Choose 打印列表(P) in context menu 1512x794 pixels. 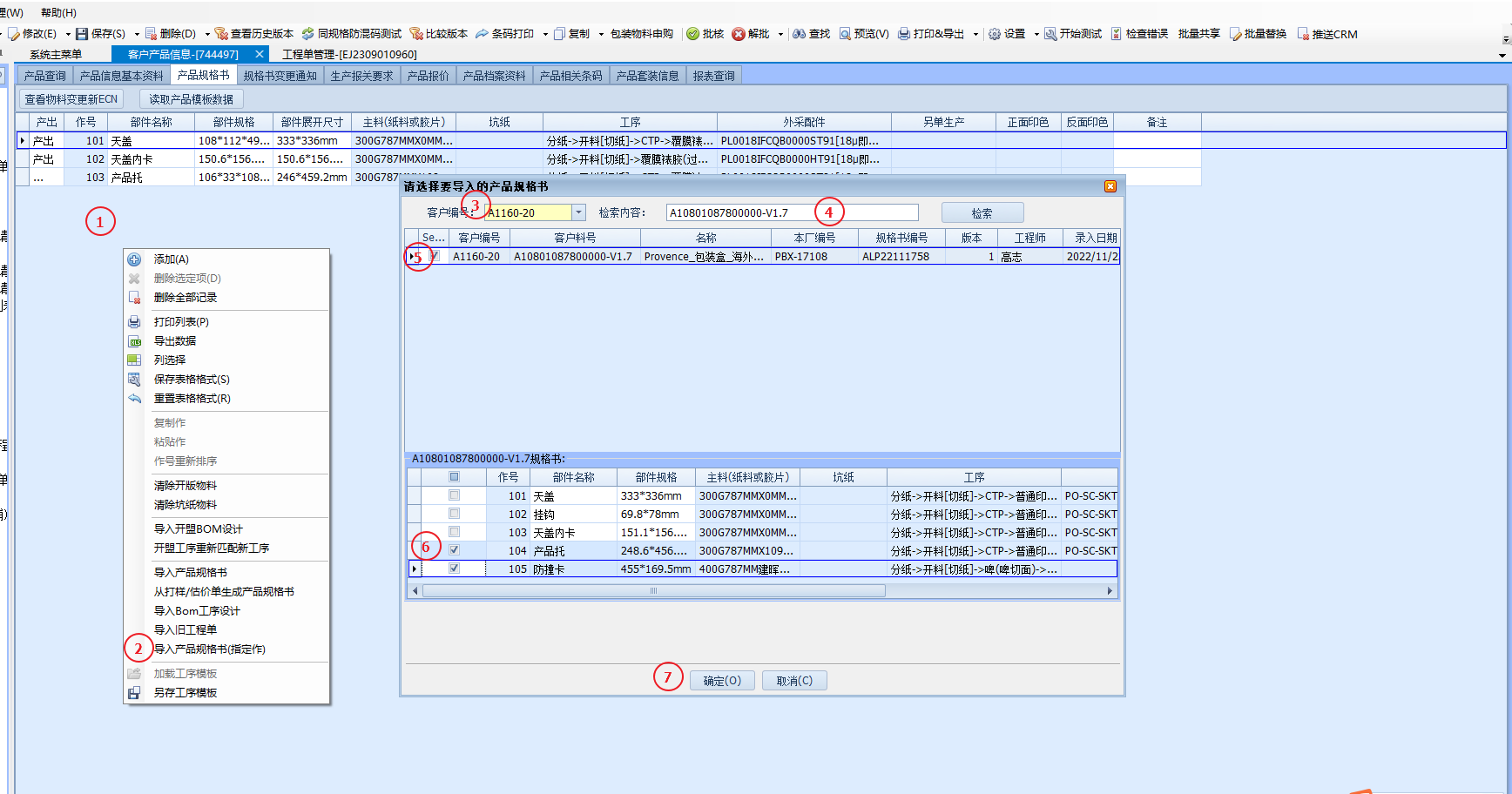181,322
